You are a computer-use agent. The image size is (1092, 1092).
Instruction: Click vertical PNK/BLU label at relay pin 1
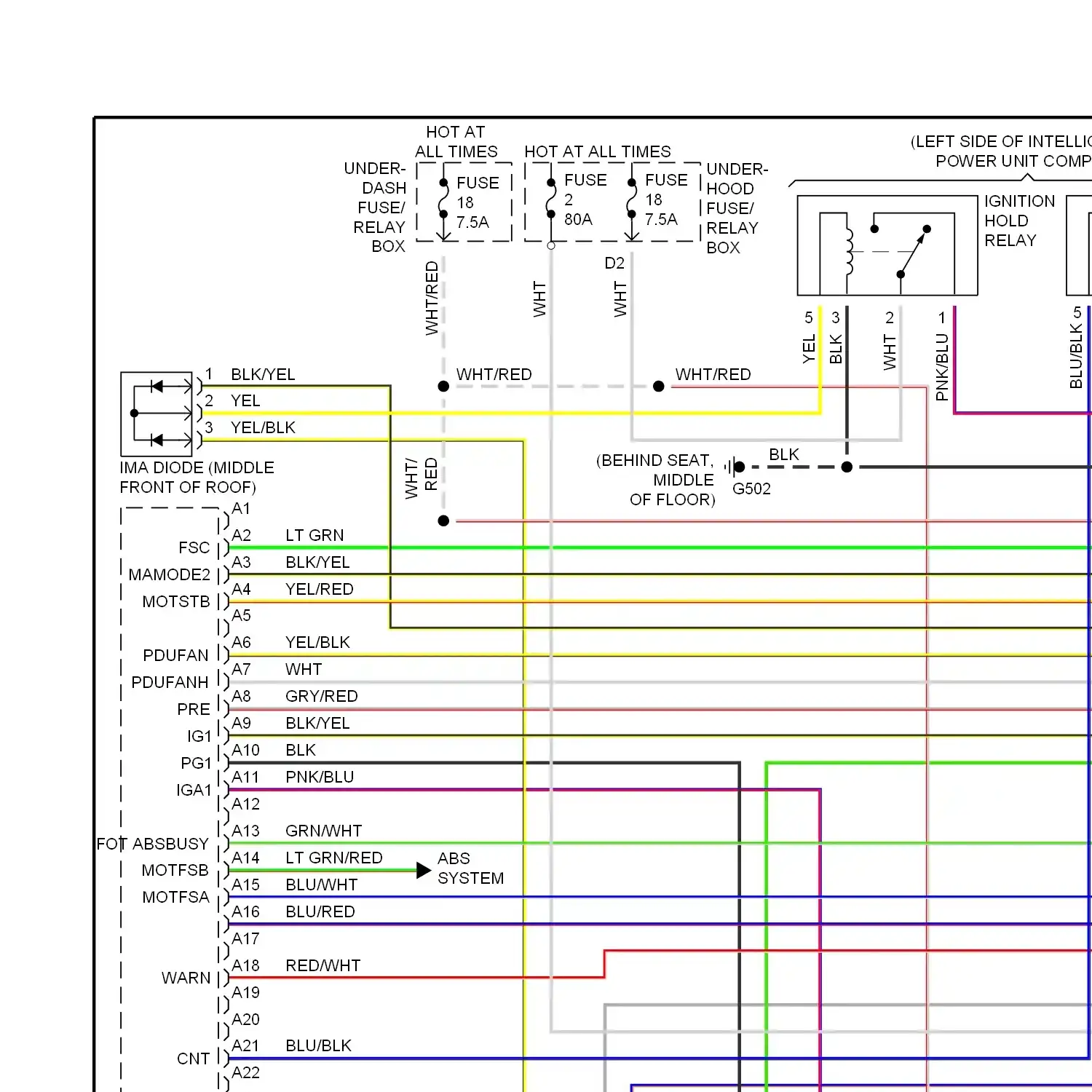click(x=942, y=367)
